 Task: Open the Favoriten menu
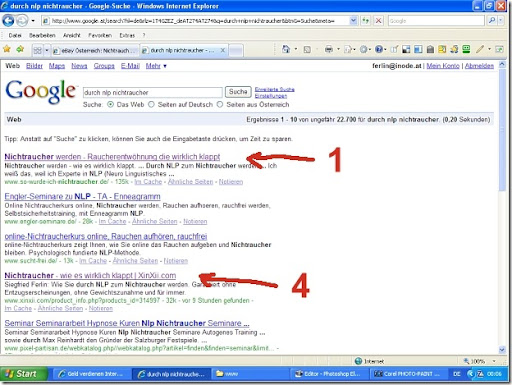pyautogui.click(x=100, y=35)
